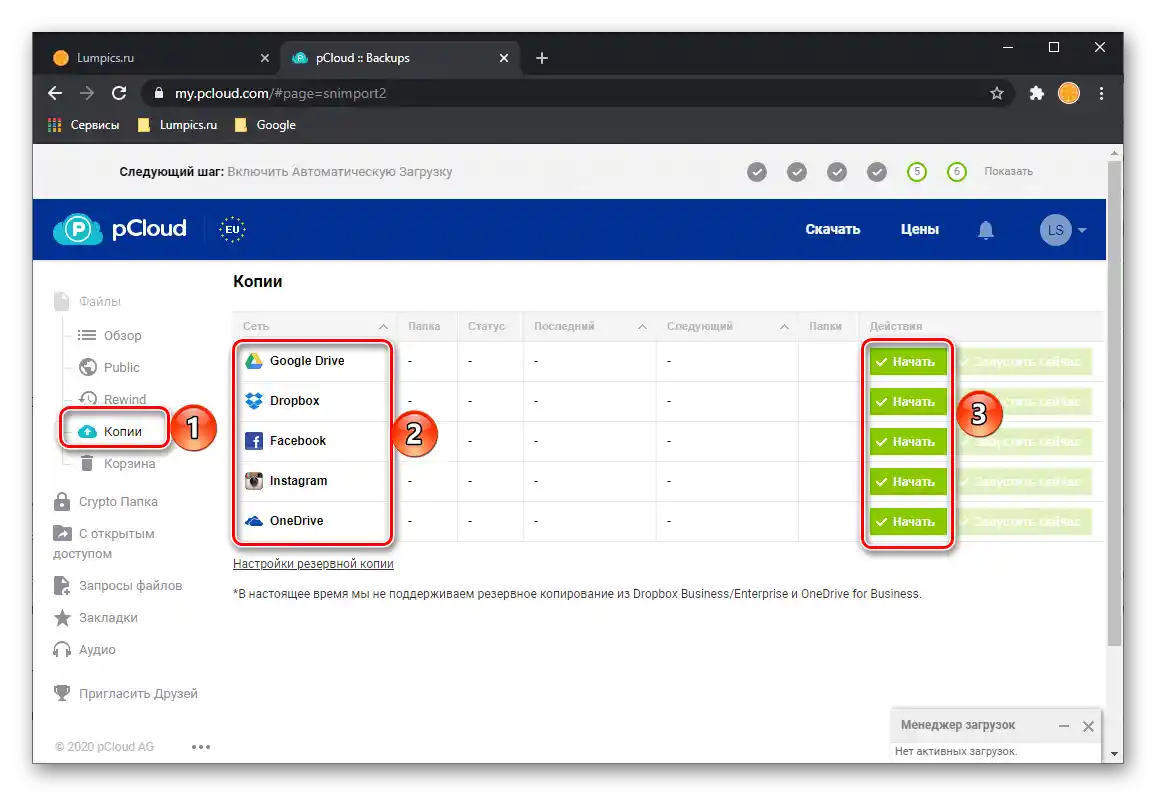Click the Dropbox row name
The width and height of the screenshot is (1156, 796).
[x=294, y=400]
